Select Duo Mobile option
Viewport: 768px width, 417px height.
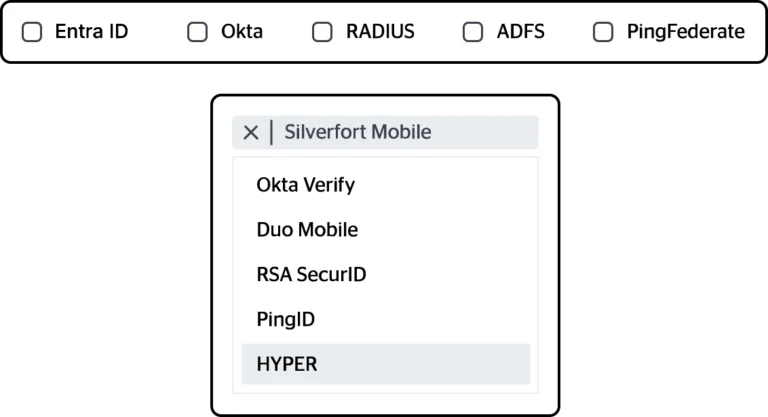307,230
